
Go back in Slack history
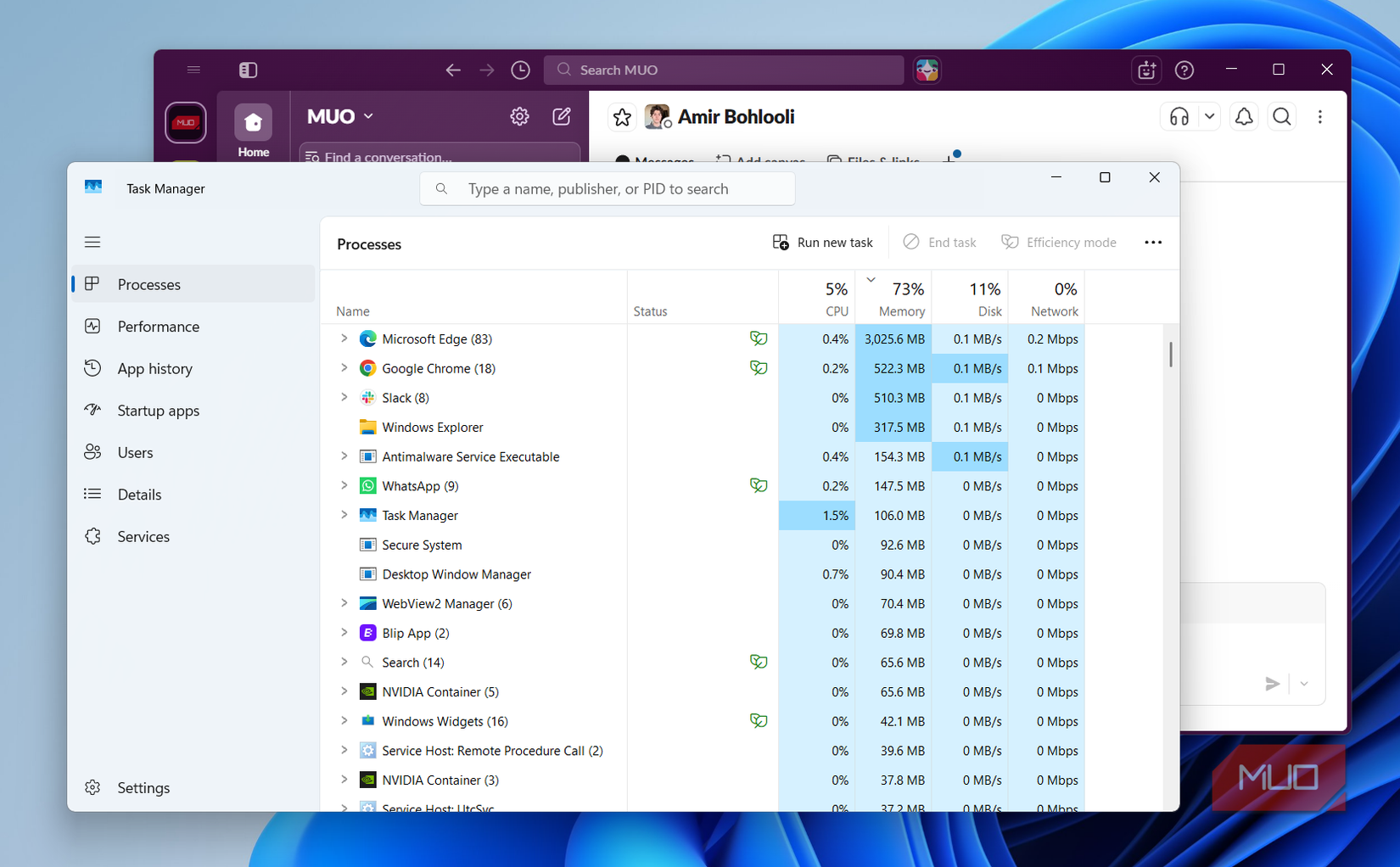coord(453,70)
